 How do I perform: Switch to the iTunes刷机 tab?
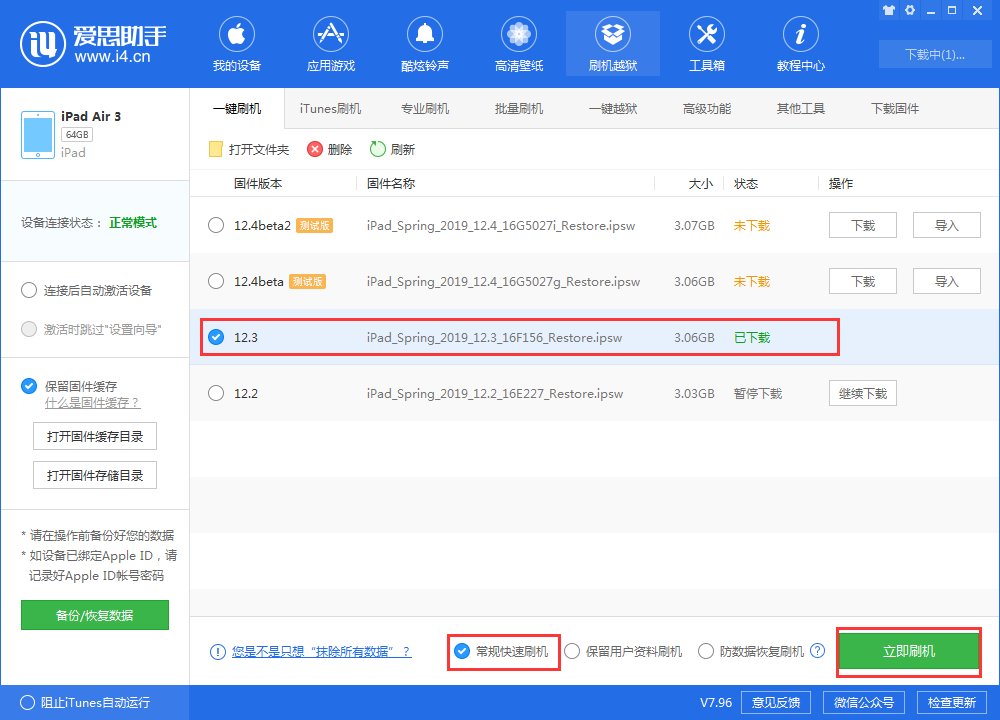click(330, 108)
